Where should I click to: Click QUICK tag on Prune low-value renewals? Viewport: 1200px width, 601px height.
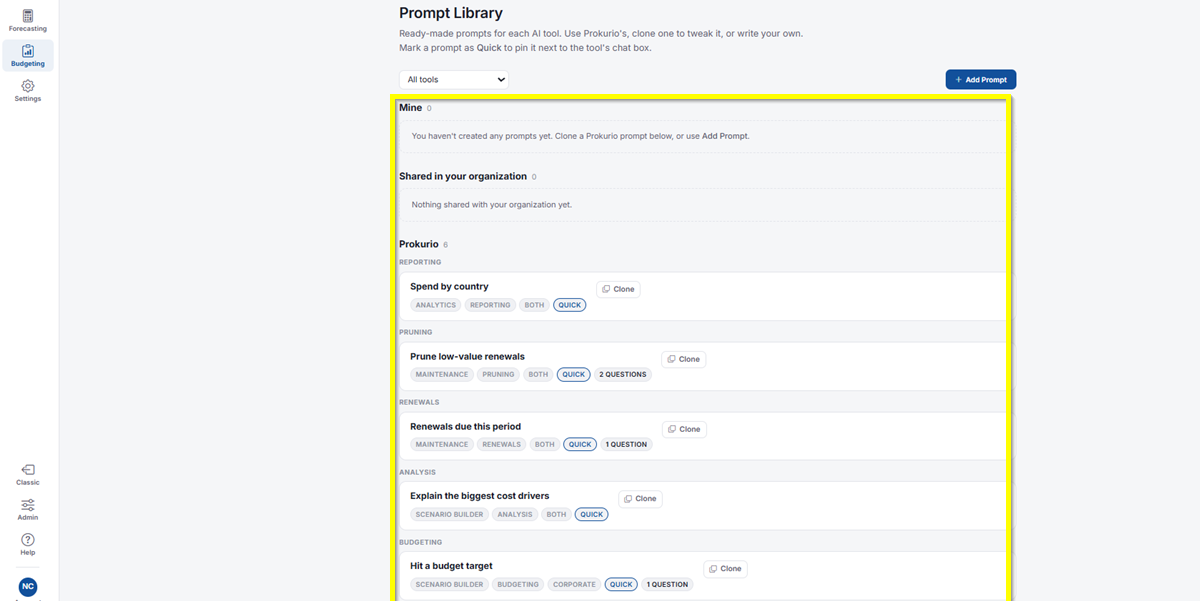(574, 375)
